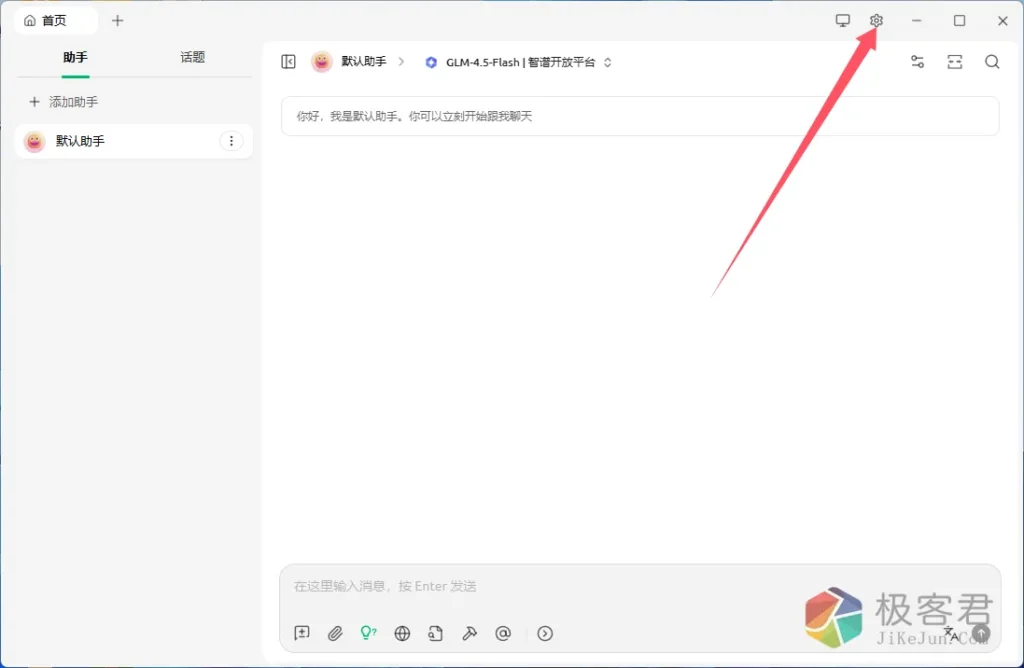The width and height of the screenshot is (1024, 668).
Task: Click the @ mention model icon
Action: click(x=503, y=633)
